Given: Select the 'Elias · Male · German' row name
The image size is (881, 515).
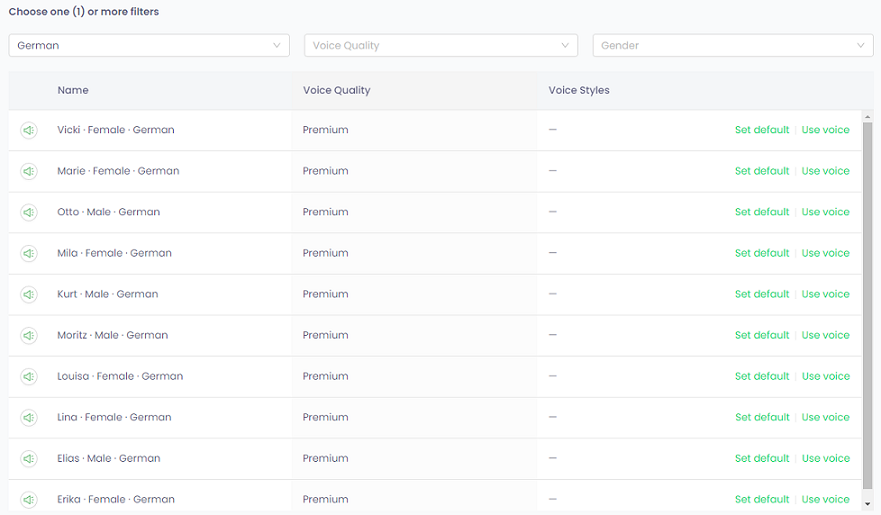Looking at the screenshot, I should click(x=108, y=458).
